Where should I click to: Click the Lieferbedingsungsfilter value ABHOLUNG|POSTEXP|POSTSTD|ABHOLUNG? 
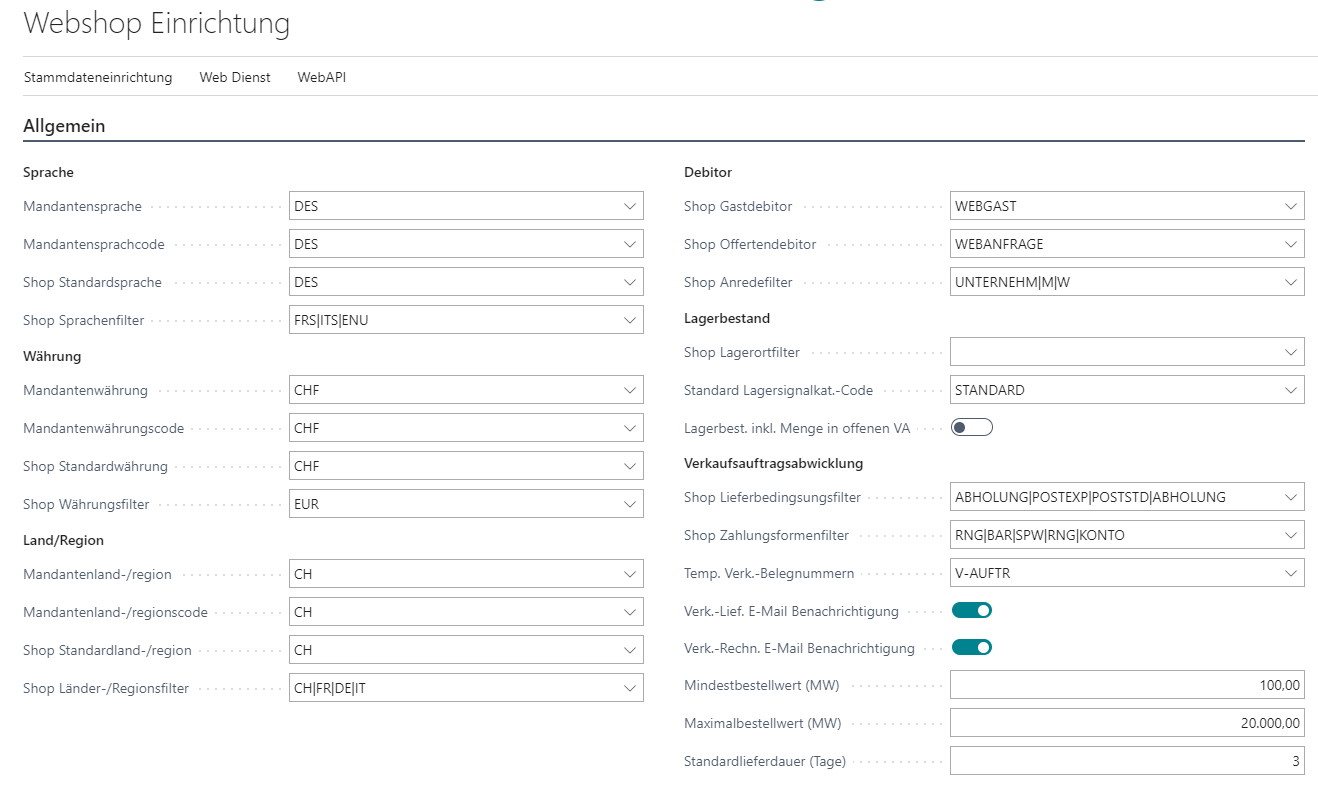pyautogui.click(x=1090, y=497)
